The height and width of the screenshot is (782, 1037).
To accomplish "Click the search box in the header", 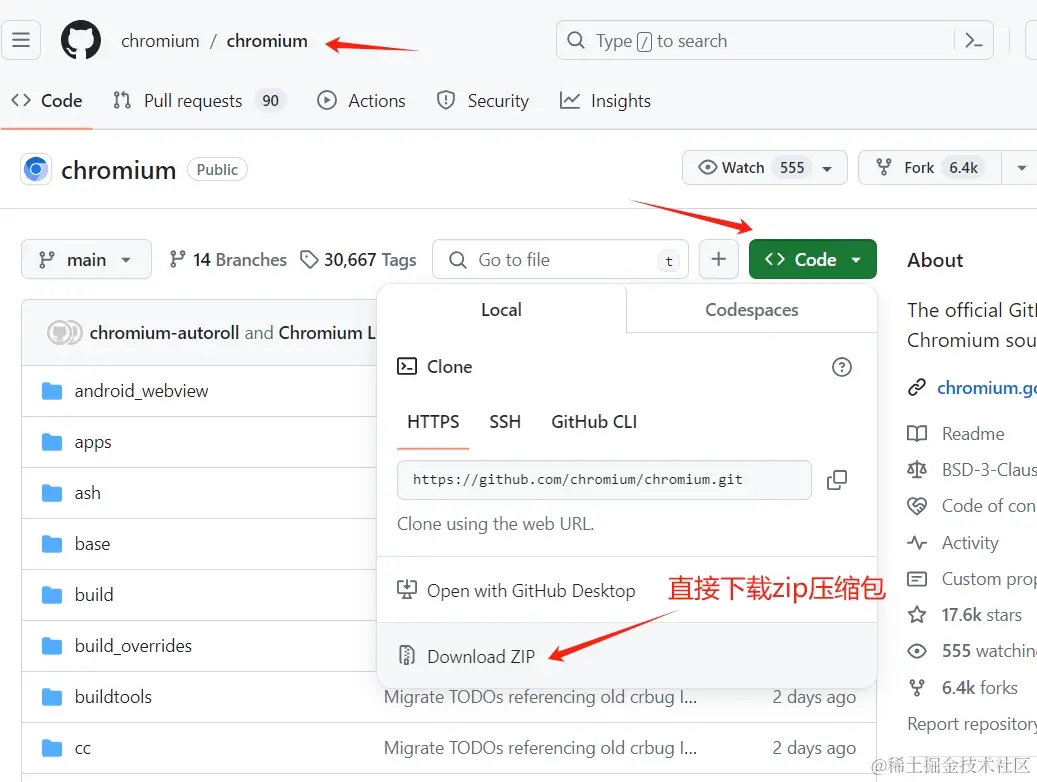I will pyautogui.click(x=774, y=40).
